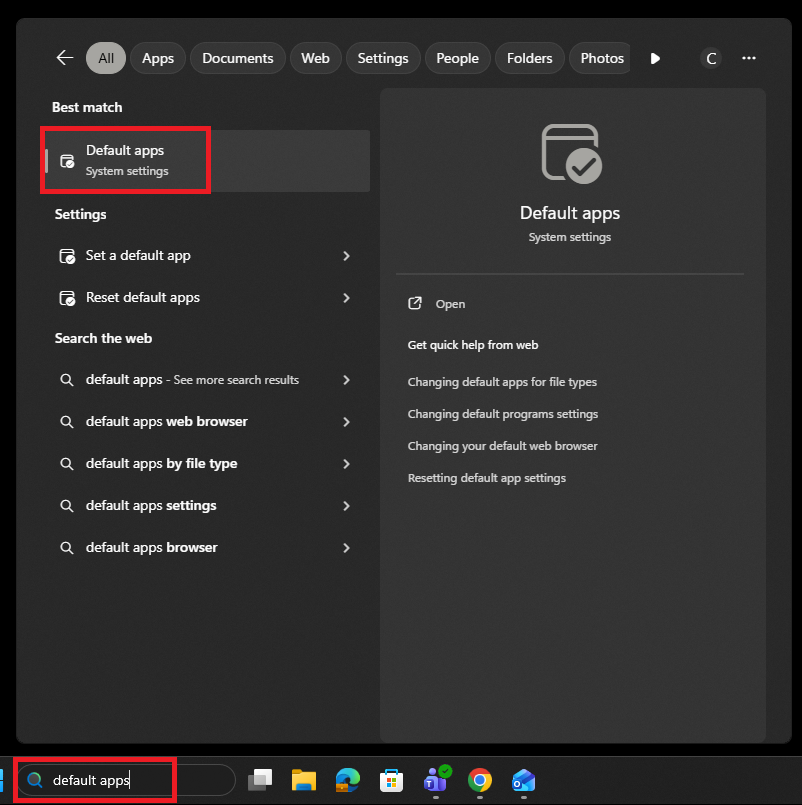Open the three-dots more options menu
The width and height of the screenshot is (802, 805).
tap(749, 58)
